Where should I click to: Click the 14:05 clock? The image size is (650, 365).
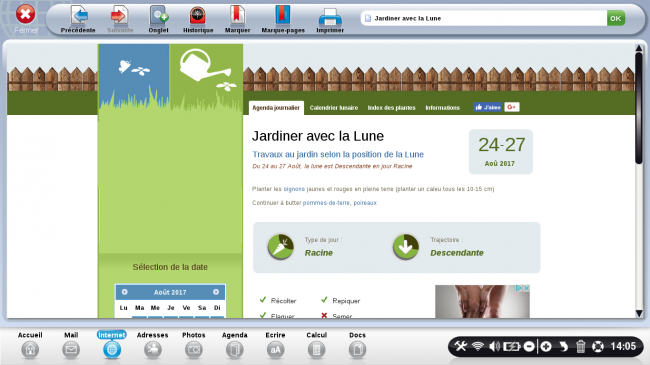coord(623,346)
